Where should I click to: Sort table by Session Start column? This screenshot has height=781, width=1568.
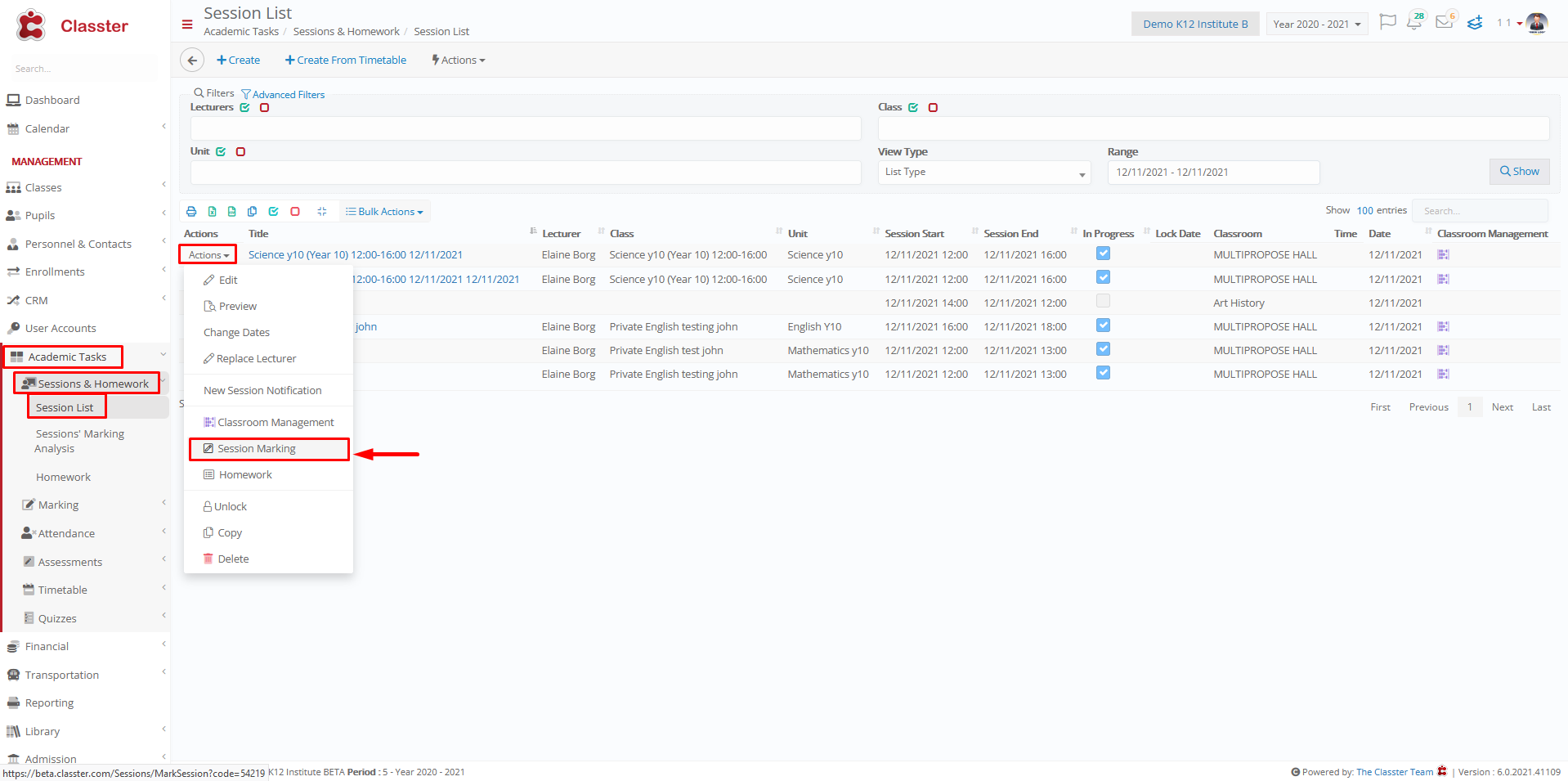coord(914,234)
